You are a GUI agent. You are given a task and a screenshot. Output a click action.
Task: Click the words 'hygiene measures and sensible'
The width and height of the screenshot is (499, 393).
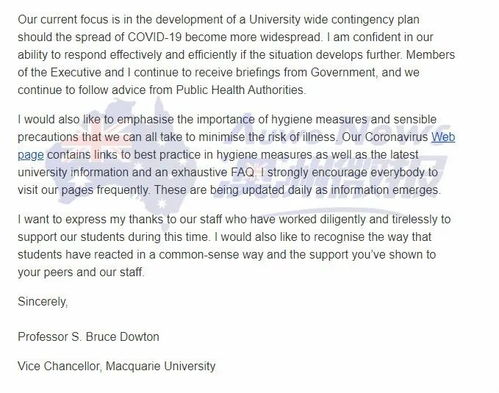(x=353, y=119)
